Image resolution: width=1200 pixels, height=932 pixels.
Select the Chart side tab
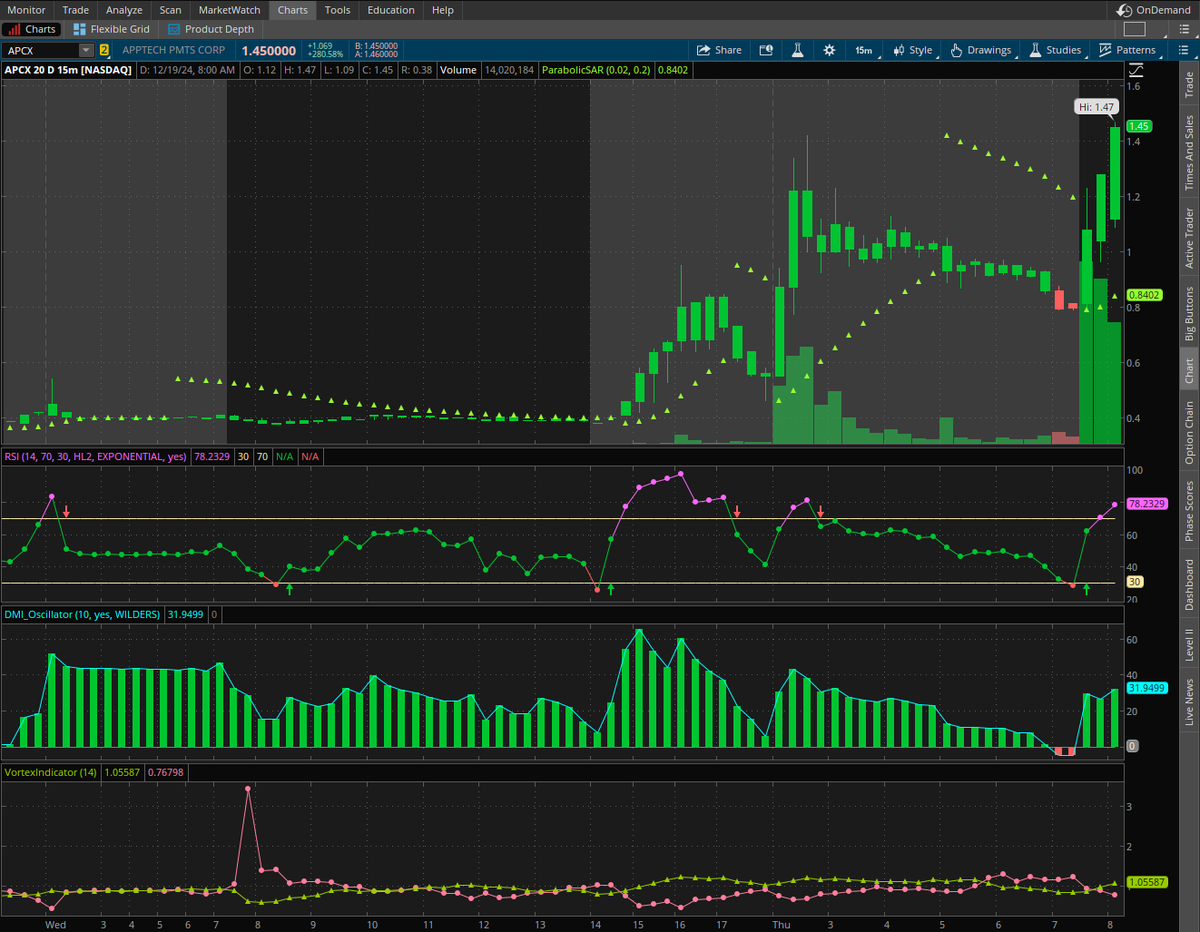click(x=1189, y=372)
